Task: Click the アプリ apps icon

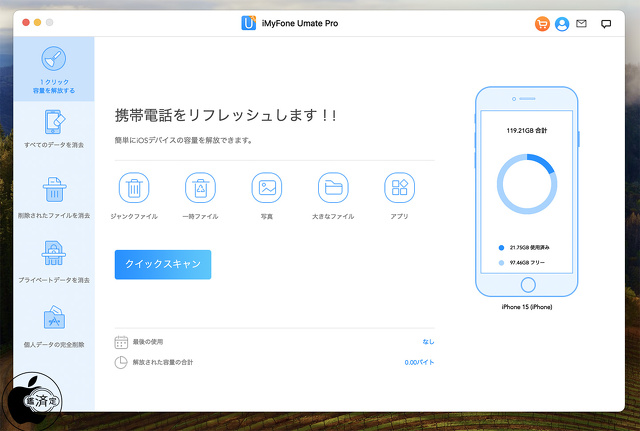Action: click(400, 188)
